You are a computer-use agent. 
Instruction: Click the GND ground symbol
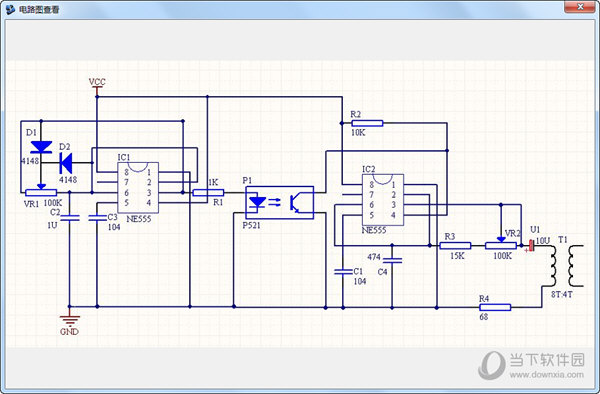click(x=69, y=320)
